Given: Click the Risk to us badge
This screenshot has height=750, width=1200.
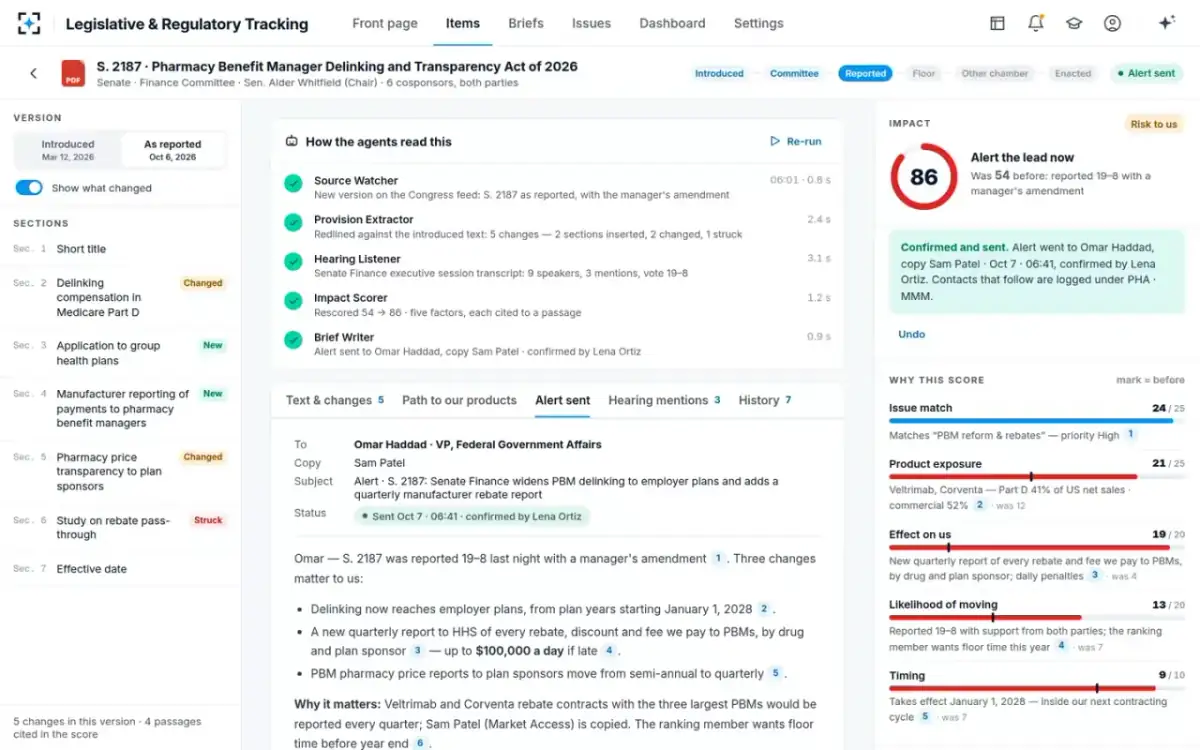Looking at the screenshot, I should (x=1154, y=124).
